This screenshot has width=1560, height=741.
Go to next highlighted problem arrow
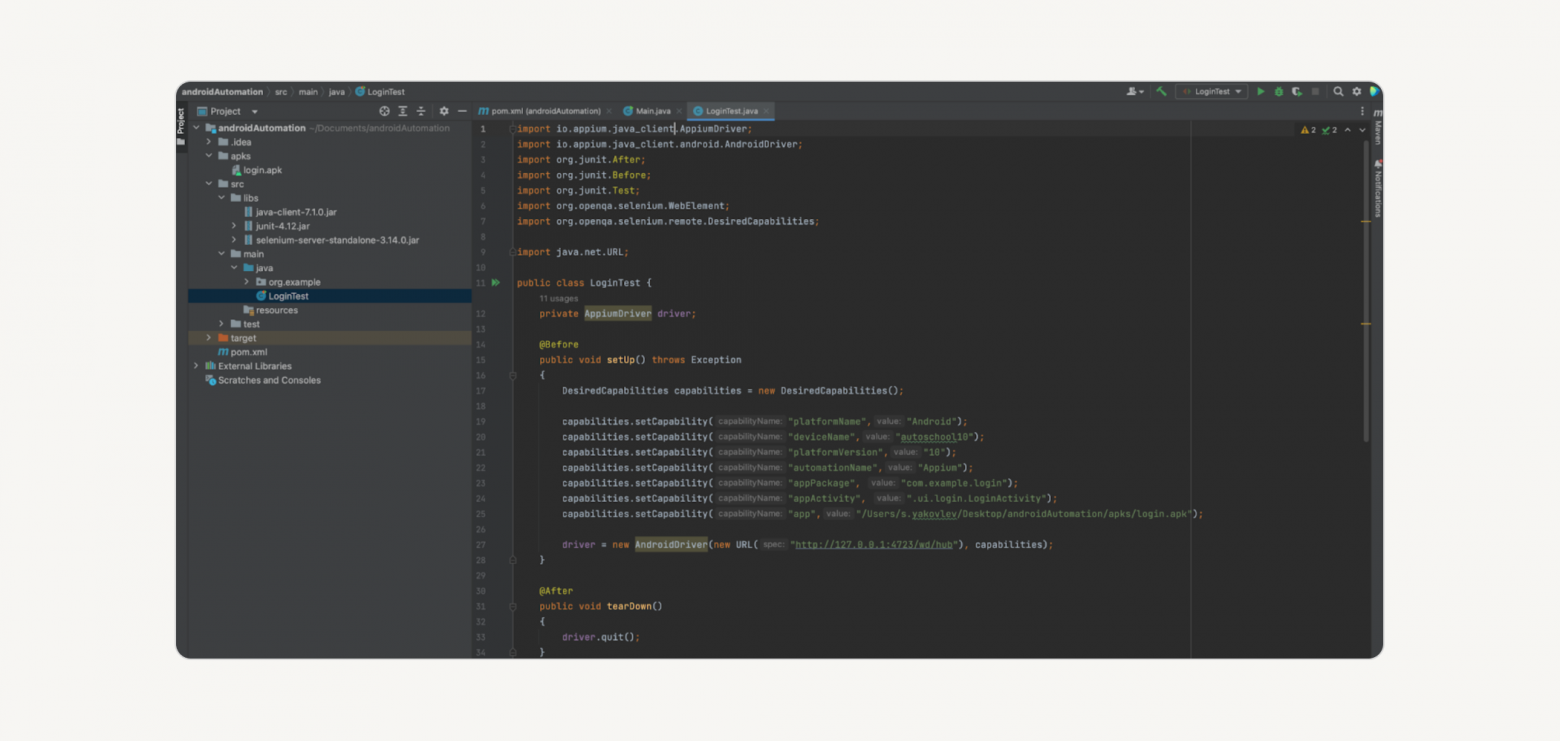1362,130
